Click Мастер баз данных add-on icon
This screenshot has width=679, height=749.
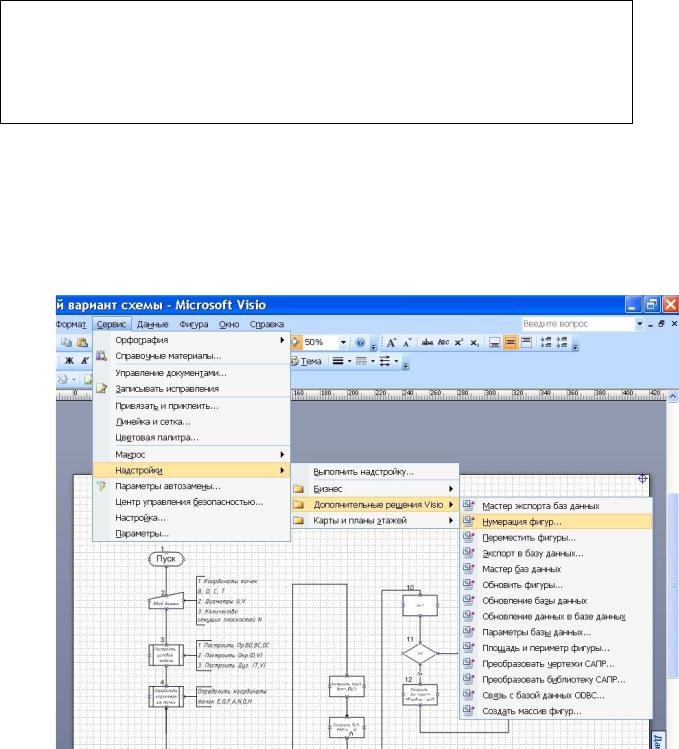(x=469, y=568)
